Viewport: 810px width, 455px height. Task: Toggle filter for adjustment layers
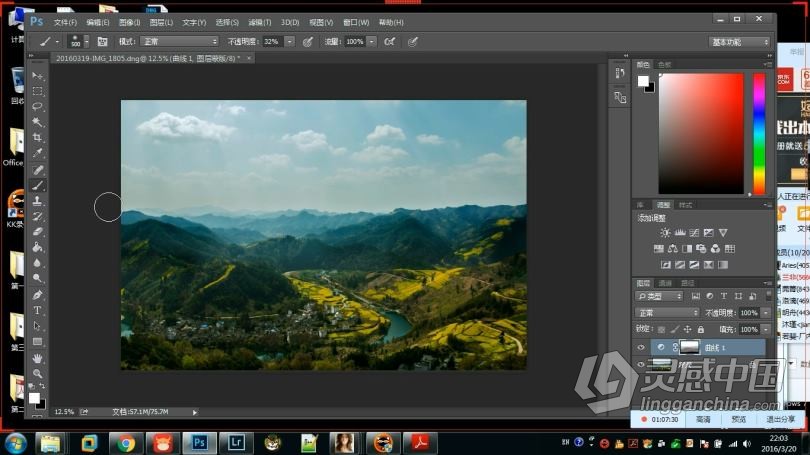[709, 296]
